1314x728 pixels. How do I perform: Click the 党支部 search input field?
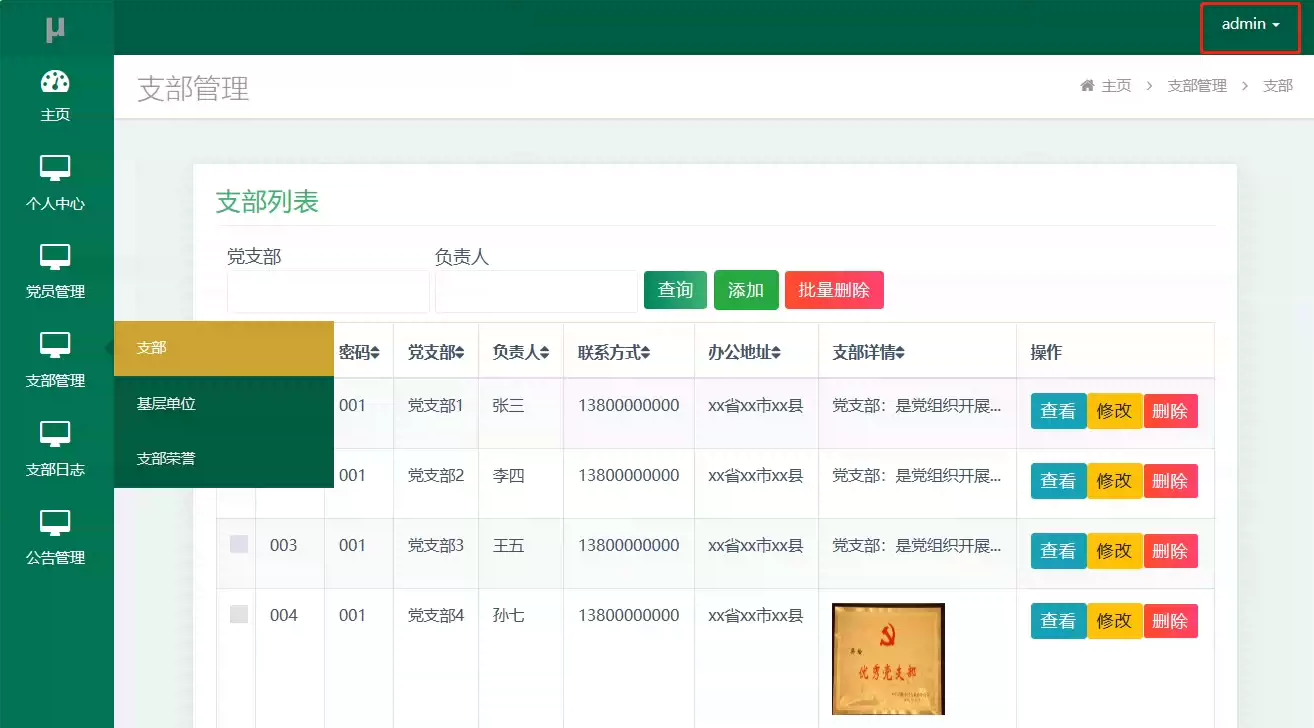click(328, 291)
